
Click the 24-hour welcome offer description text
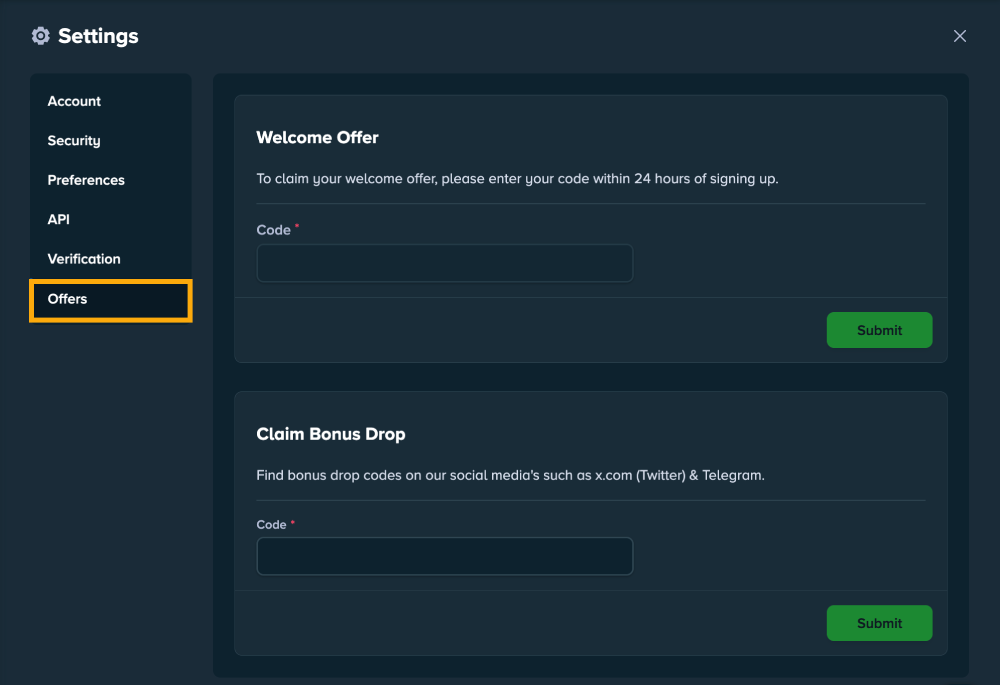(517, 179)
